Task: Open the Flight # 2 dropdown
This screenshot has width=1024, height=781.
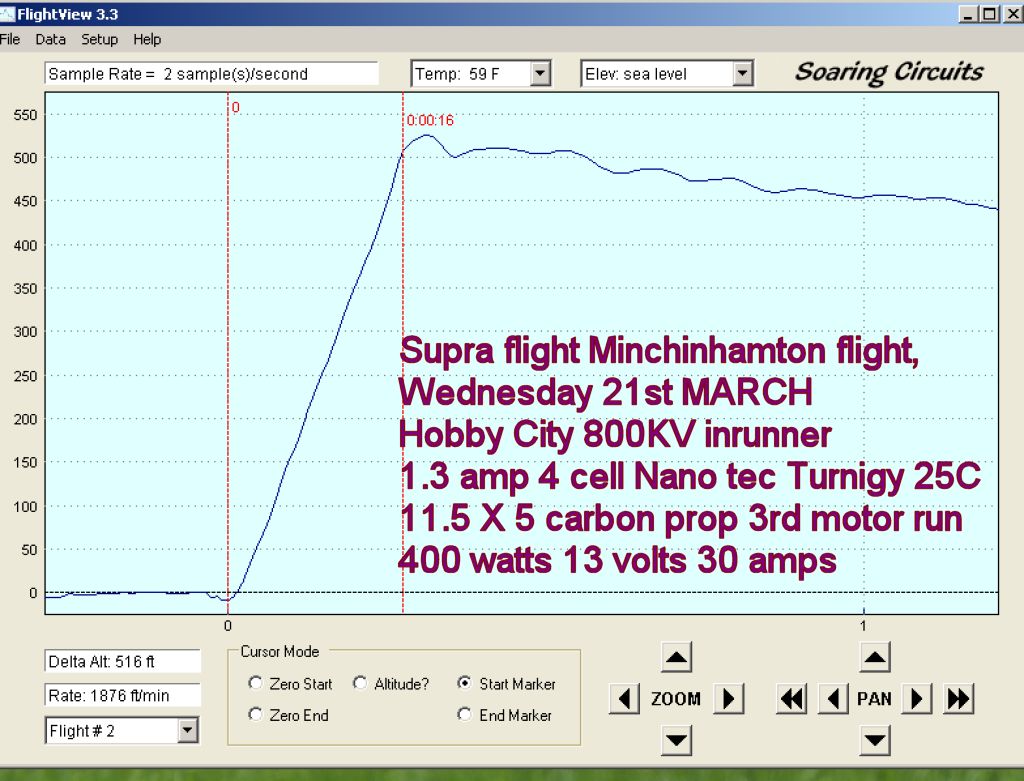Action: [187, 731]
